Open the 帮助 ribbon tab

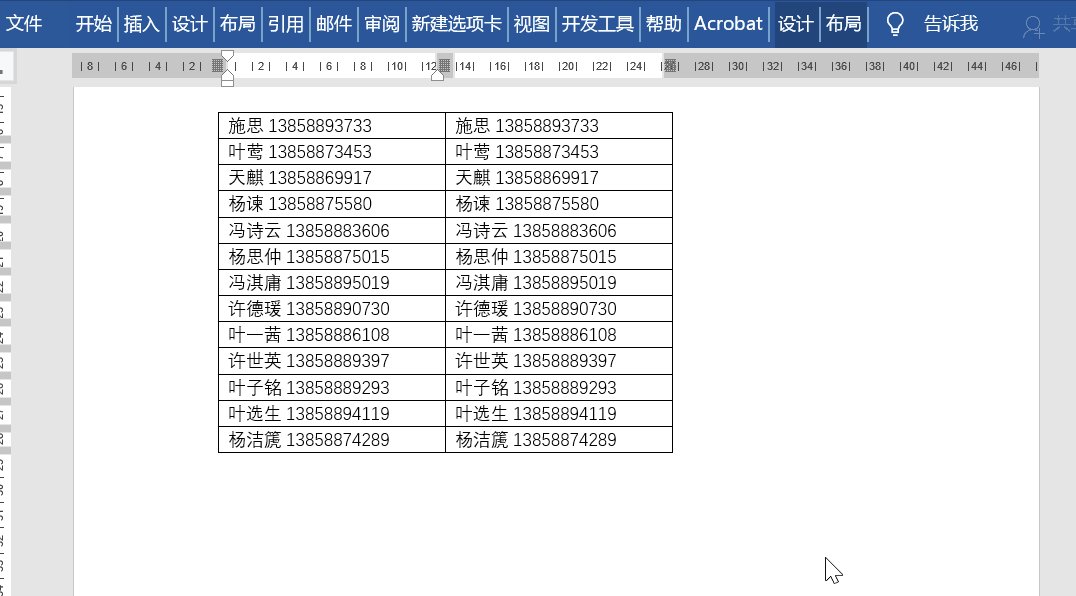[x=663, y=24]
